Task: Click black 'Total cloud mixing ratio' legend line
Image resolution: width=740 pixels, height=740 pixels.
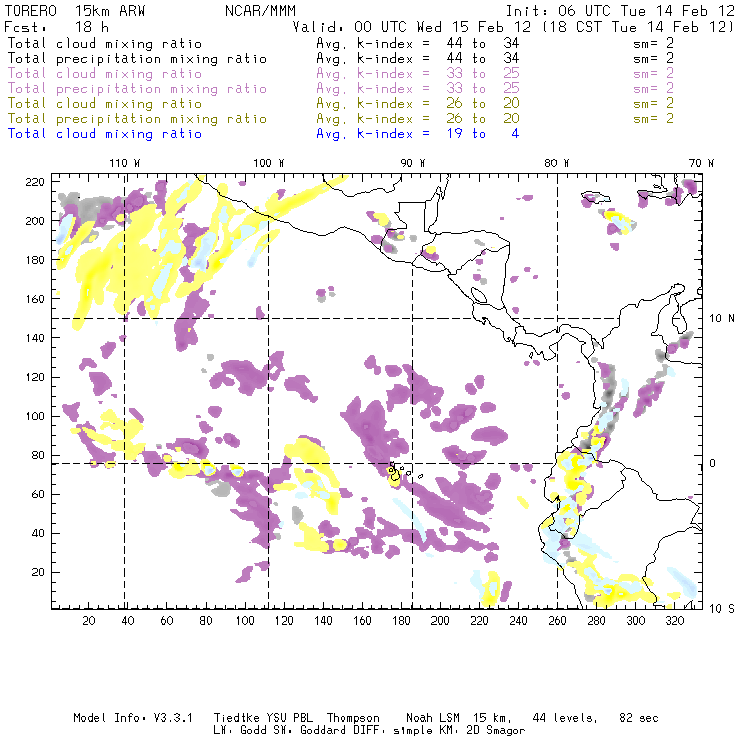Action: [105, 43]
